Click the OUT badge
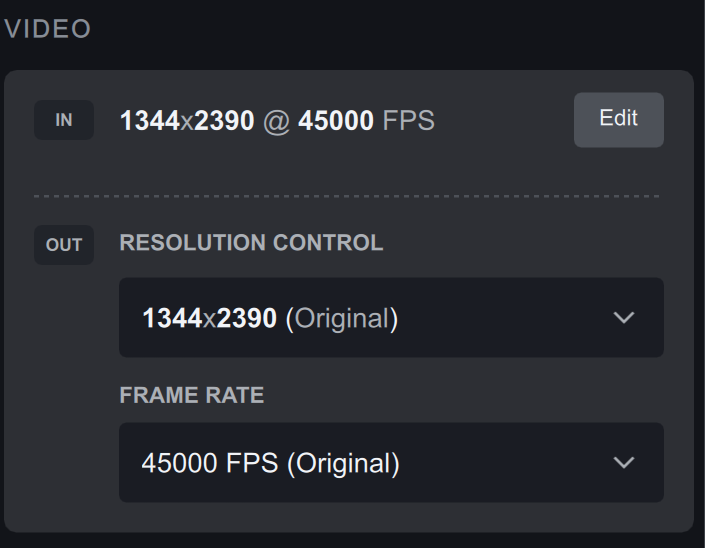Image resolution: width=705 pixels, height=548 pixels. [64, 245]
